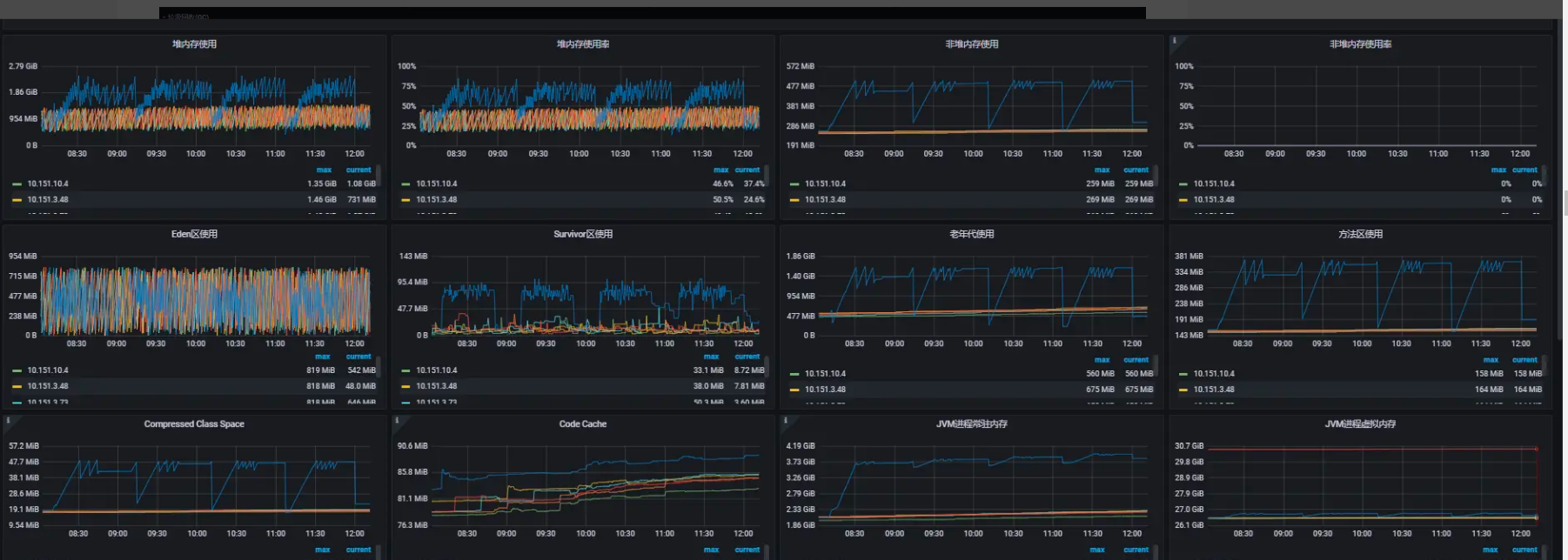The height and width of the screenshot is (560, 1568).
Task: Click dashboard page scrollbar at right edge
Action: click(1565, 204)
